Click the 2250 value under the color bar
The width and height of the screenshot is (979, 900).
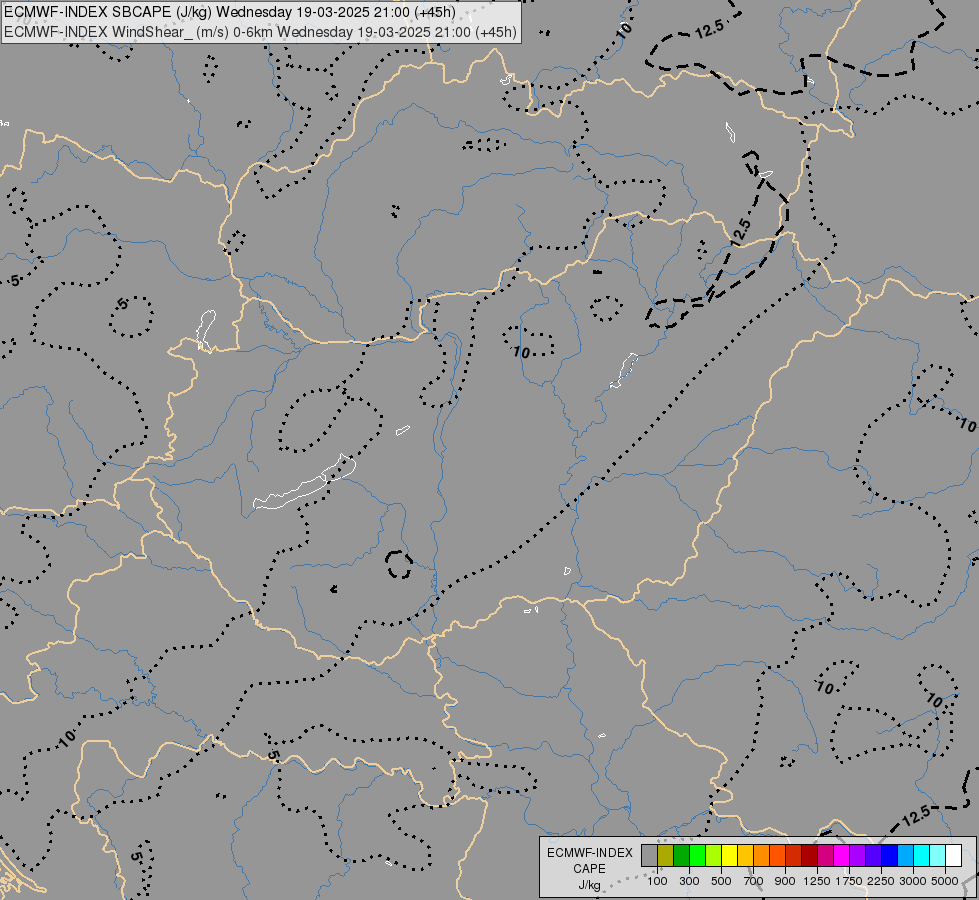(x=880, y=881)
